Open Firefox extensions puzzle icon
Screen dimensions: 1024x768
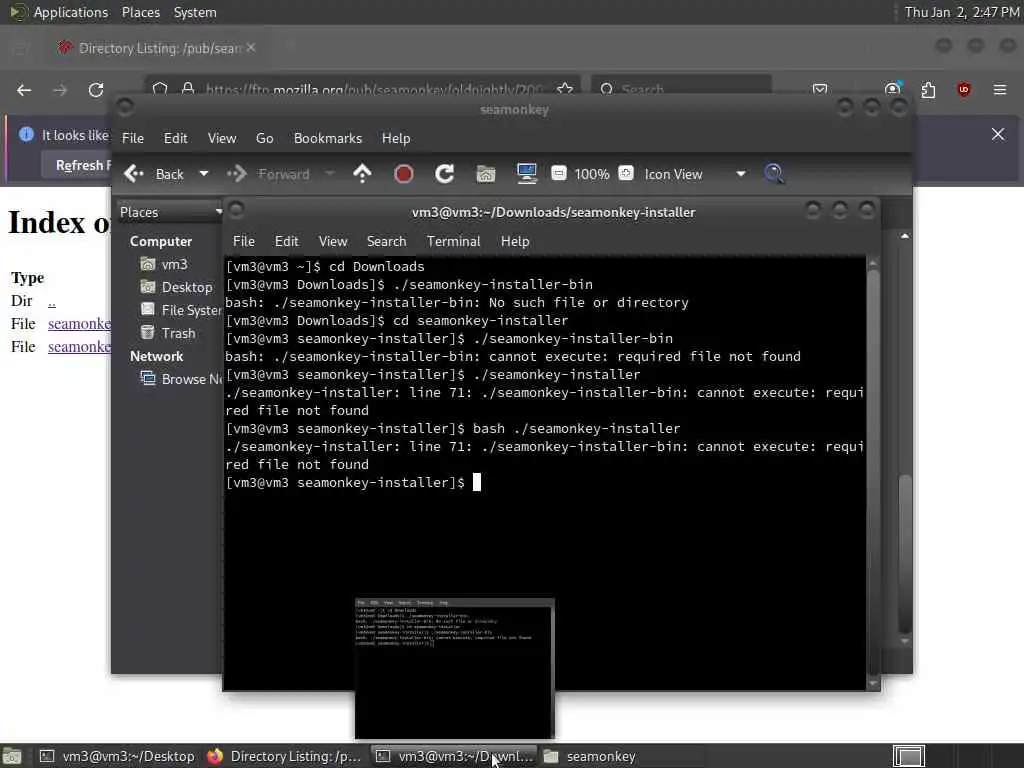click(x=928, y=89)
